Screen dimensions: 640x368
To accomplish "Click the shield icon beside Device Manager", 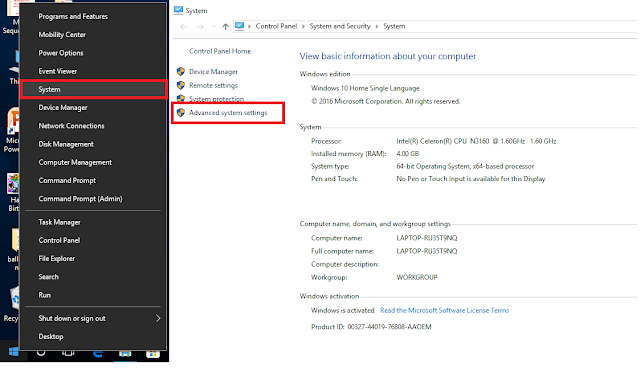I will 181,71.
